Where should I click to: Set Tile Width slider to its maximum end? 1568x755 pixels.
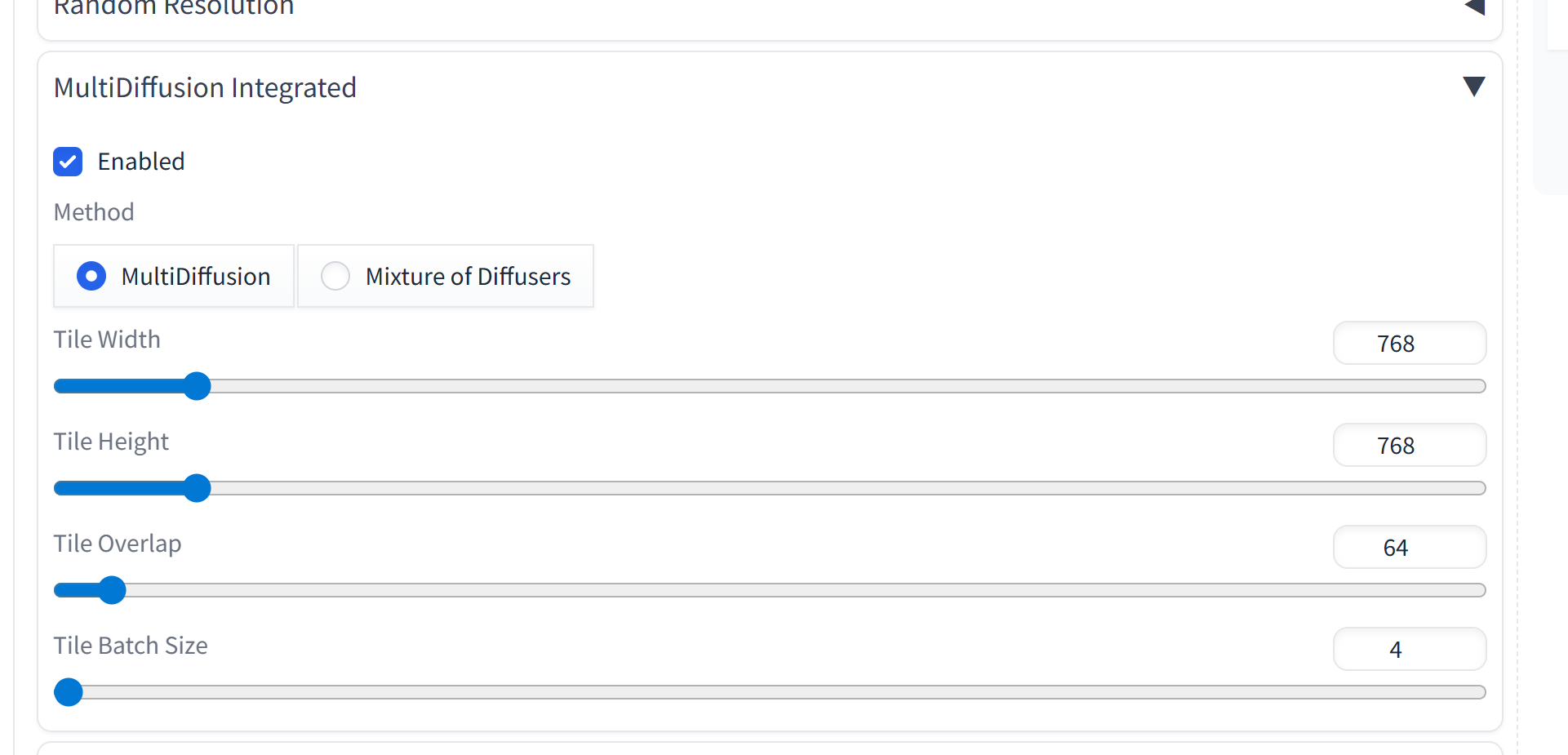point(1481,386)
